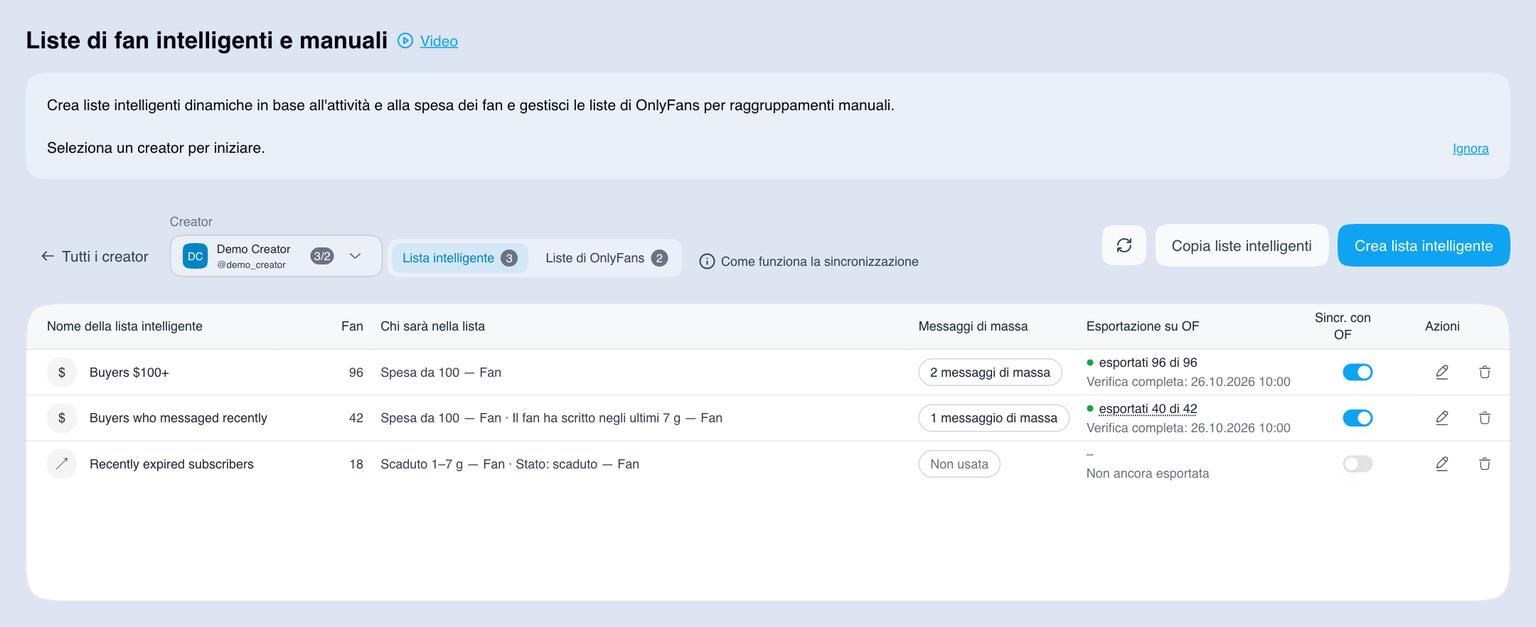Click the 3/2 badge in creator selector
Image resolution: width=1536 pixels, height=627 pixels.
pyautogui.click(x=322, y=256)
